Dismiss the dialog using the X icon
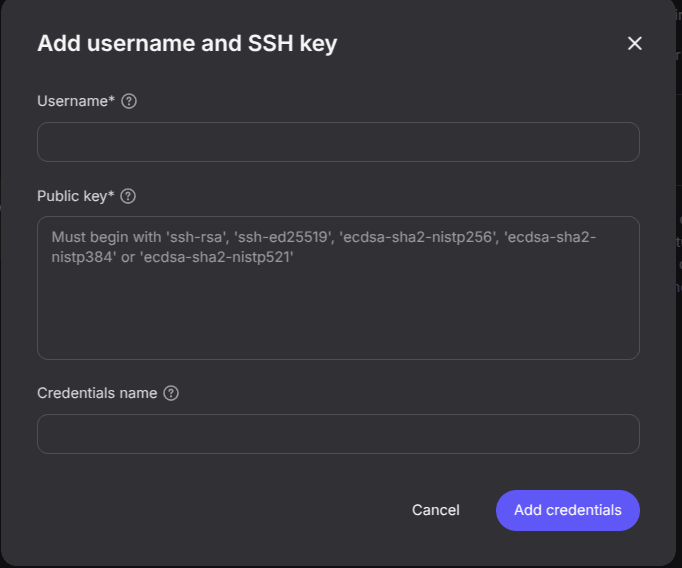 [x=634, y=43]
